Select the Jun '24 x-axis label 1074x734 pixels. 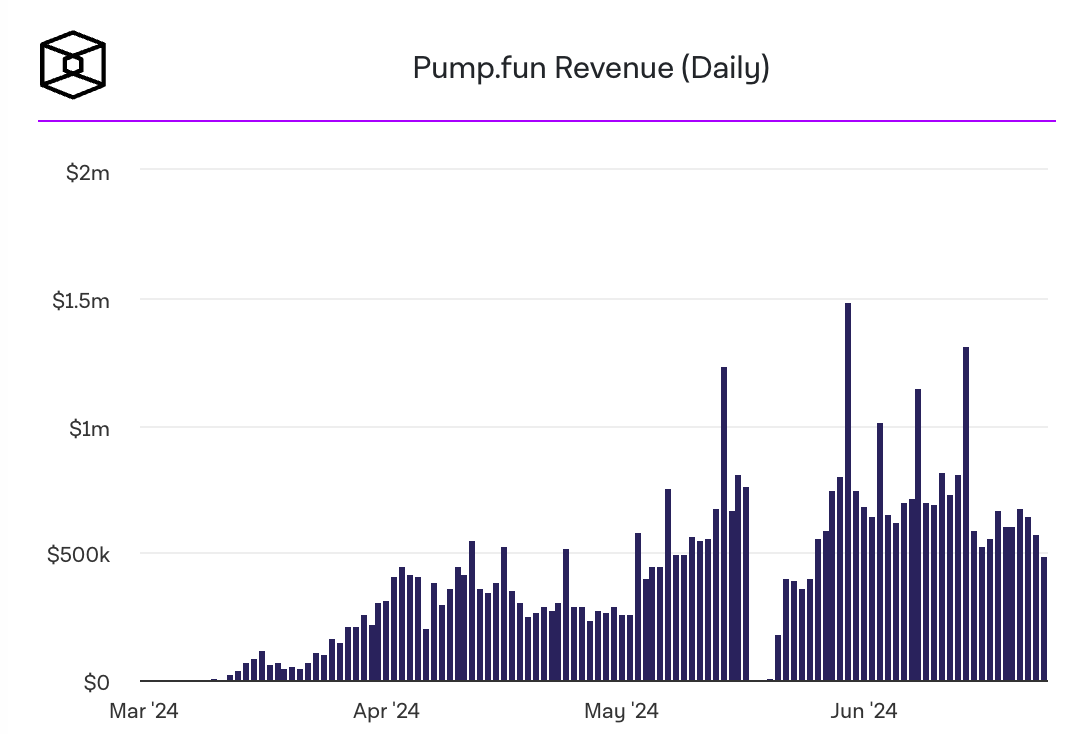coord(864,712)
